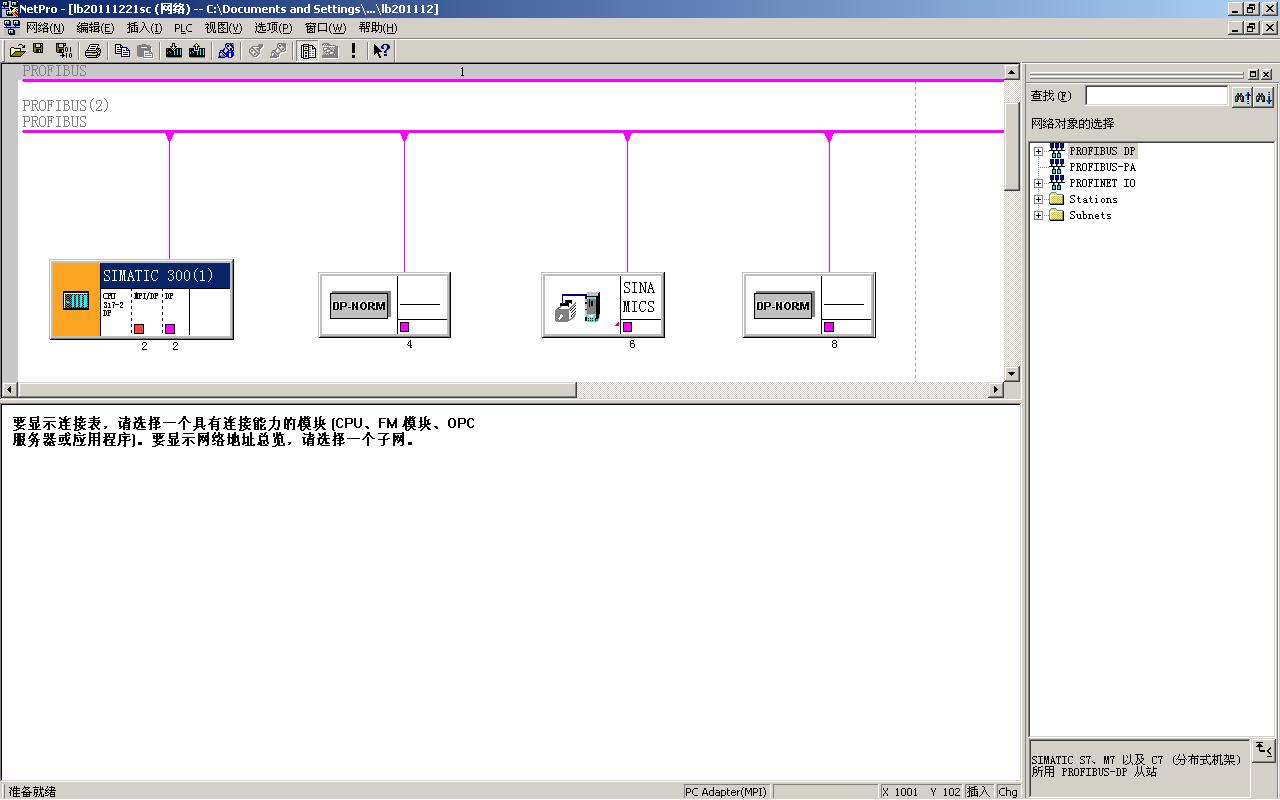Click the Download to PLC icon
Screen dimensions: 1280x800
point(174,50)
